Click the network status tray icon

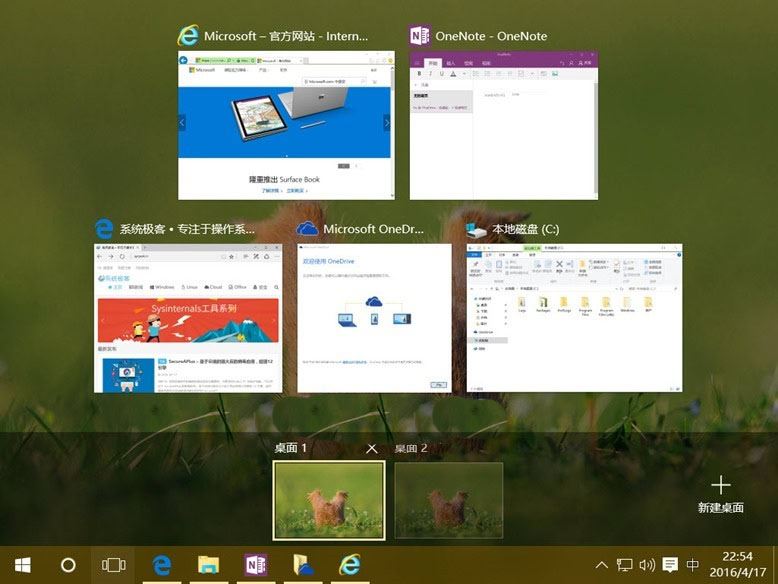(x=624, y=565)
